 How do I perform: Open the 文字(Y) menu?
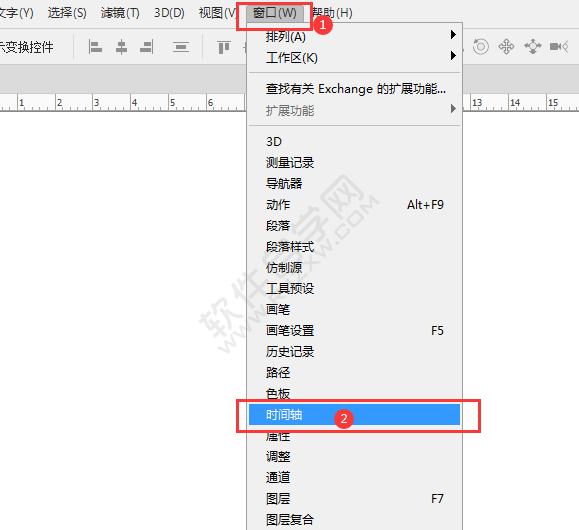pyautogui.click(x=16, y=13)
